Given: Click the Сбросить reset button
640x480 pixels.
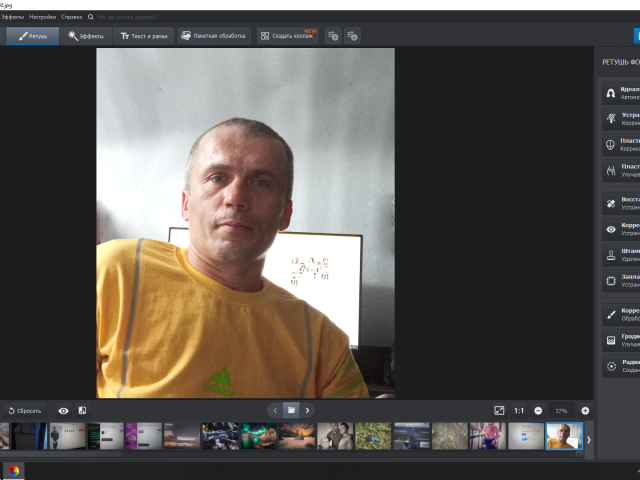Looking at the screenshot, I should [25, 411].
